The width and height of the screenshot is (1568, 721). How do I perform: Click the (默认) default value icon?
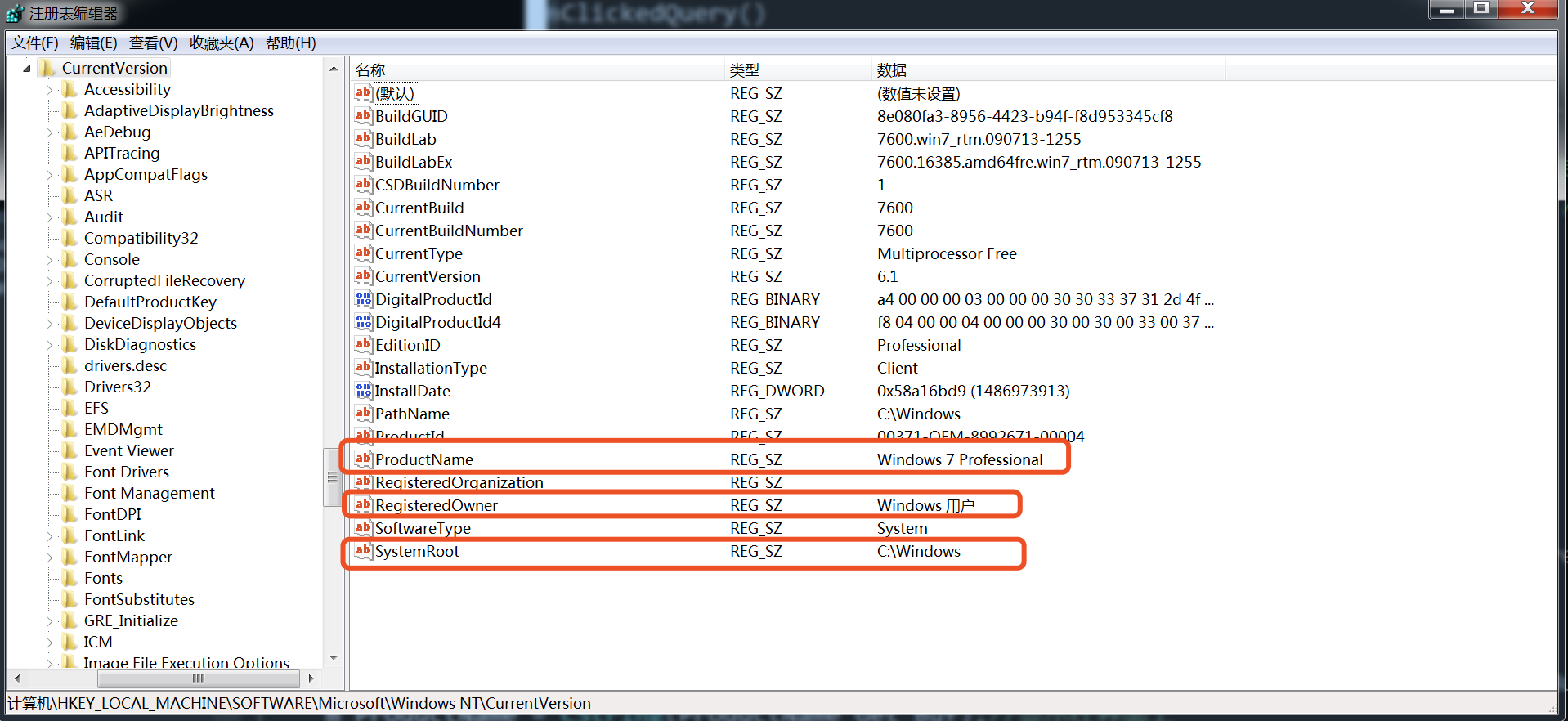(363, 93)
